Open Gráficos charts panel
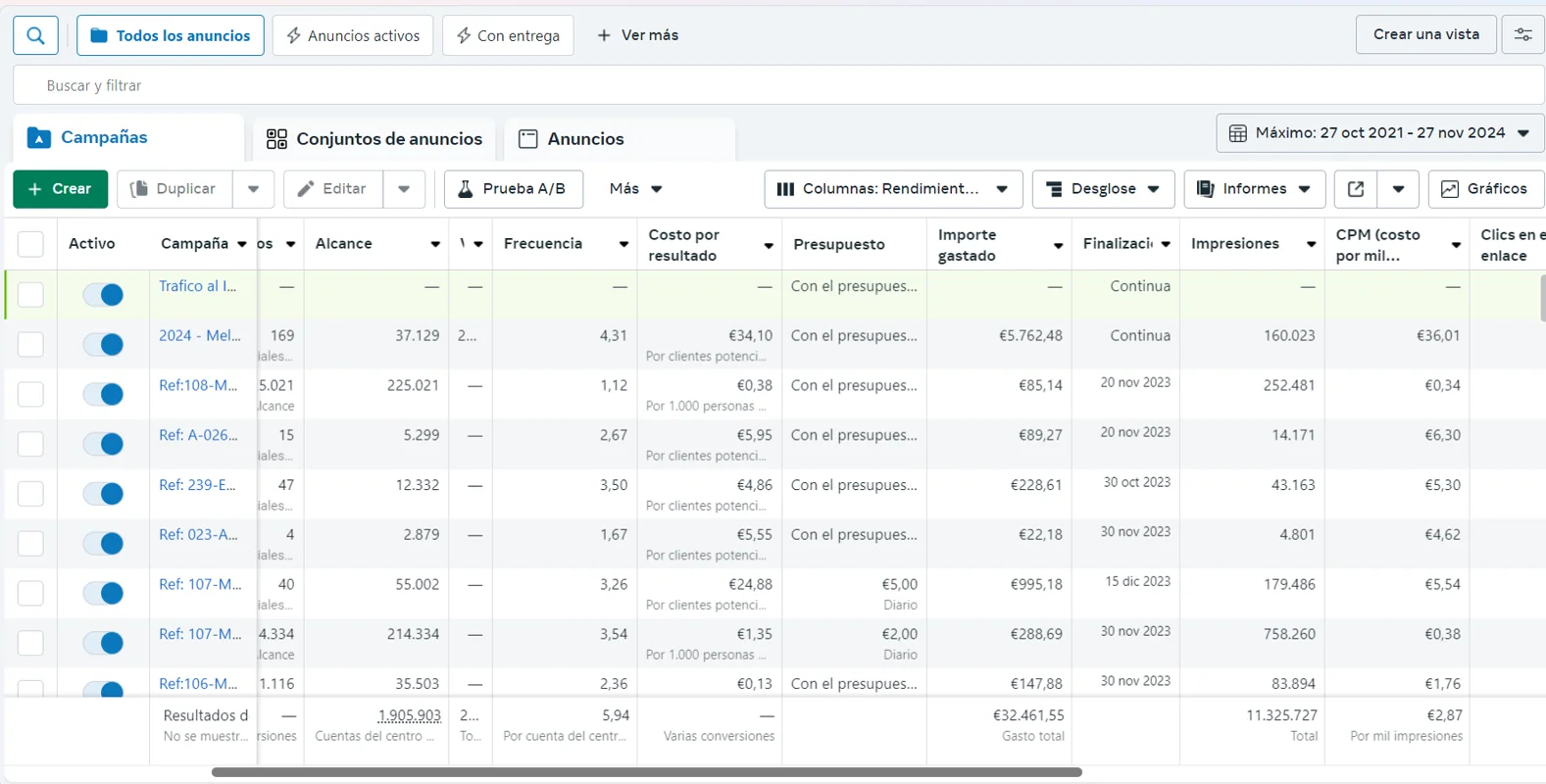Screen dimensions: 1546x784 (1485, 189)
